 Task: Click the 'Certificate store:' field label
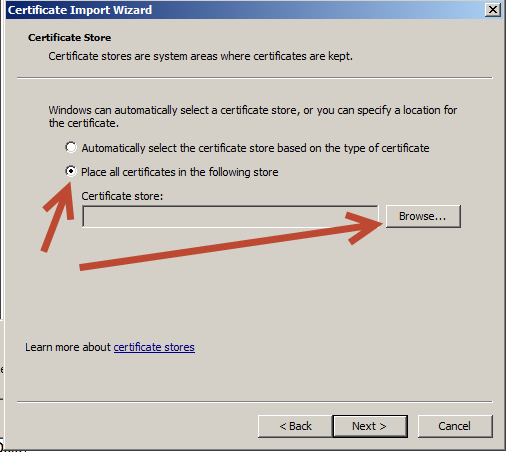pyautogui.click(x=122, y=196)
